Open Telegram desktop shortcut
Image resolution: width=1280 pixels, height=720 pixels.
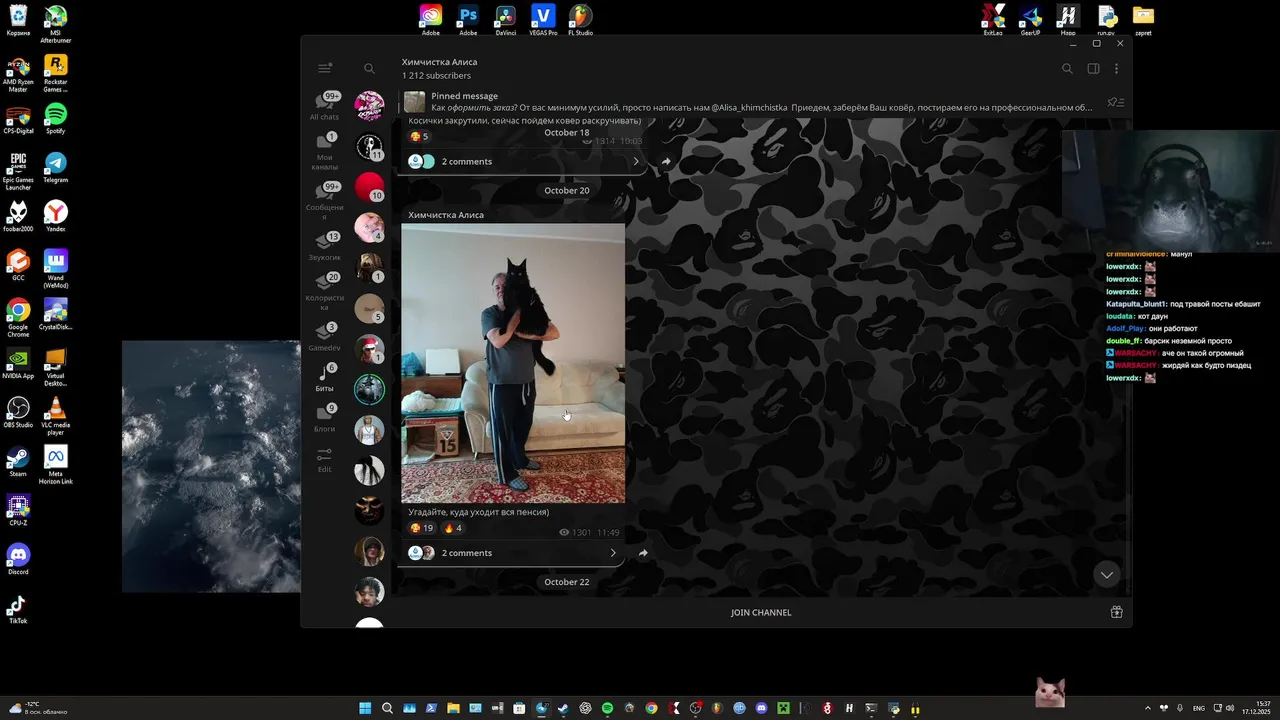click(x=56, y=166)
